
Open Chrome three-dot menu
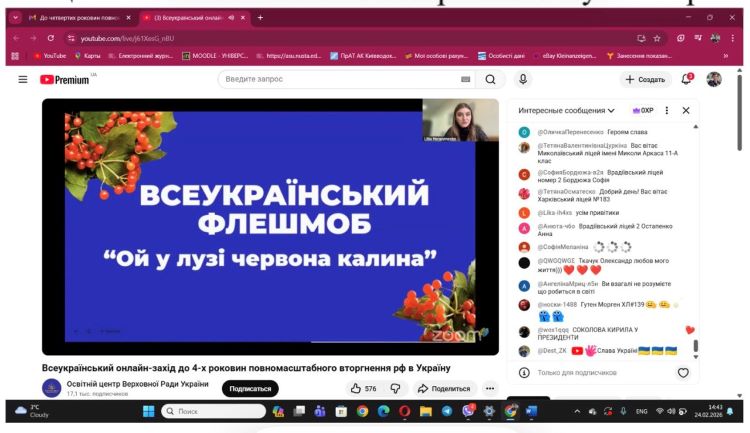pos(732,38)
